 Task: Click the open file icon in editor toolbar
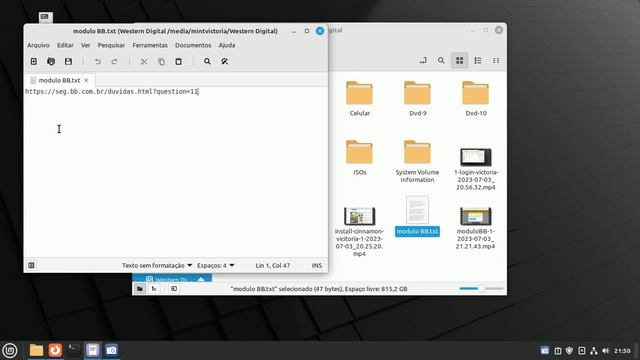[x=51, y=61]
